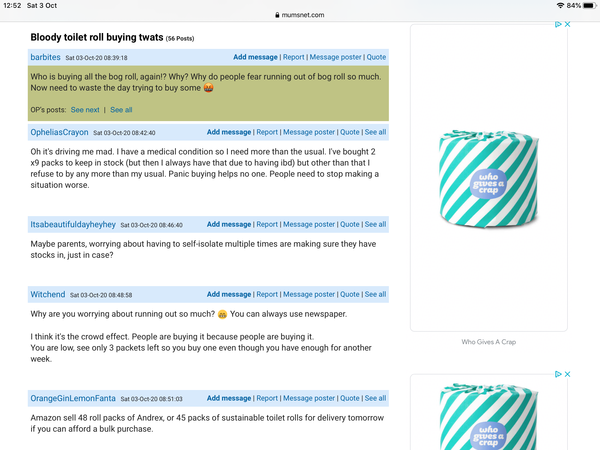Message poster OpheliasCrayon

309,132
